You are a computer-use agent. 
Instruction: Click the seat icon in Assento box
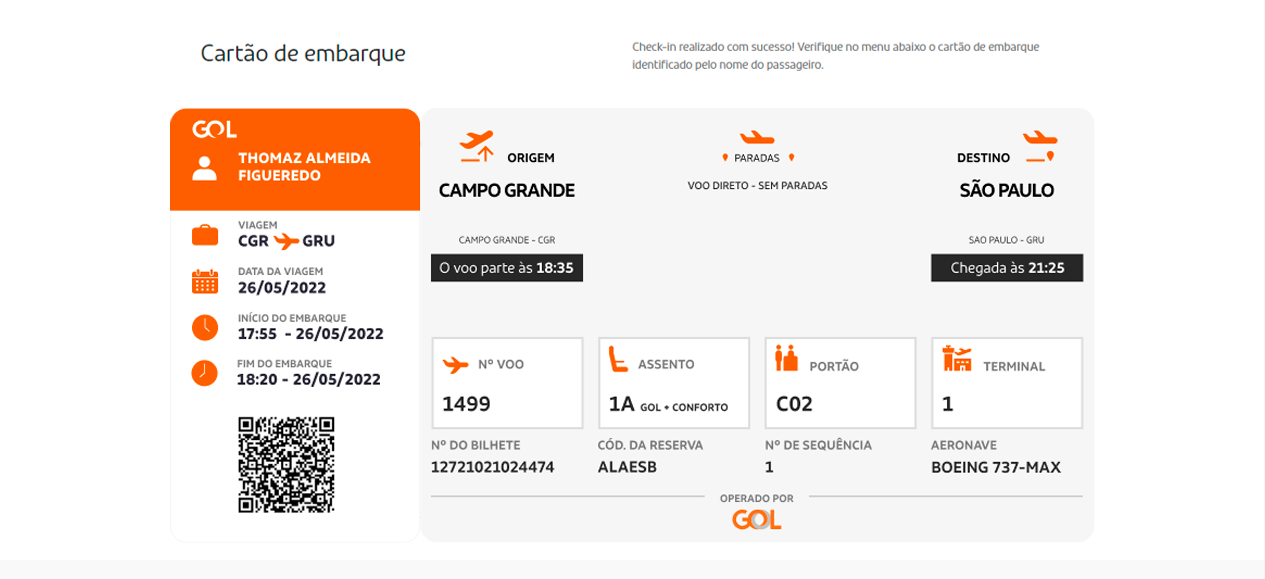(619, 359)
